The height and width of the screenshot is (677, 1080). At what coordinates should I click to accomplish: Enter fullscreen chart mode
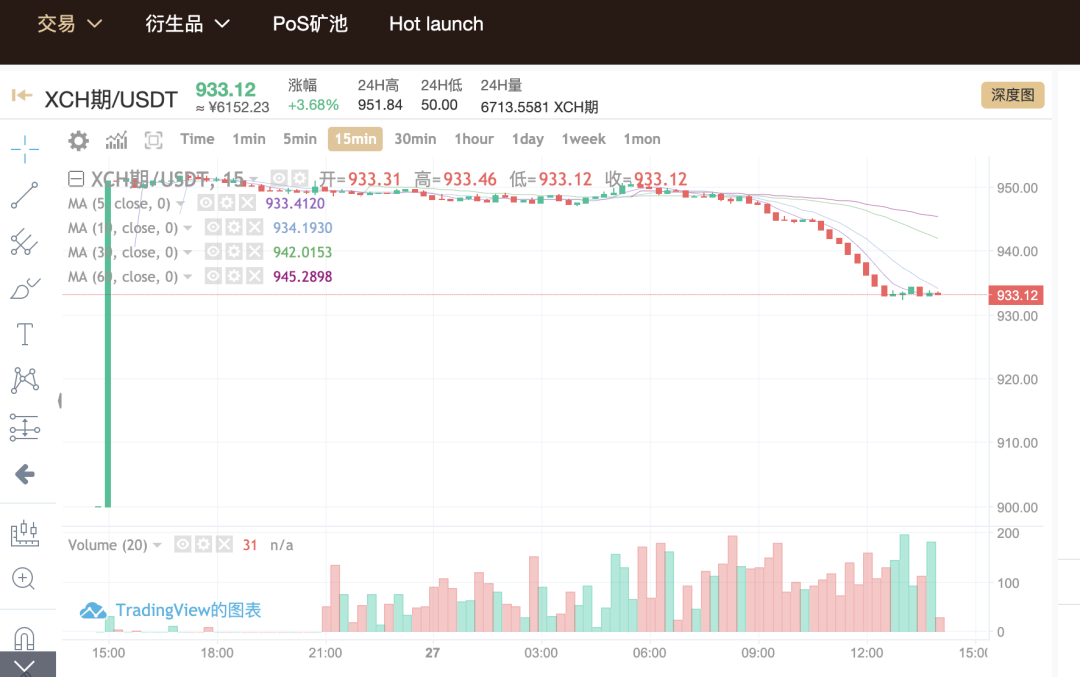tap(153, 139)
